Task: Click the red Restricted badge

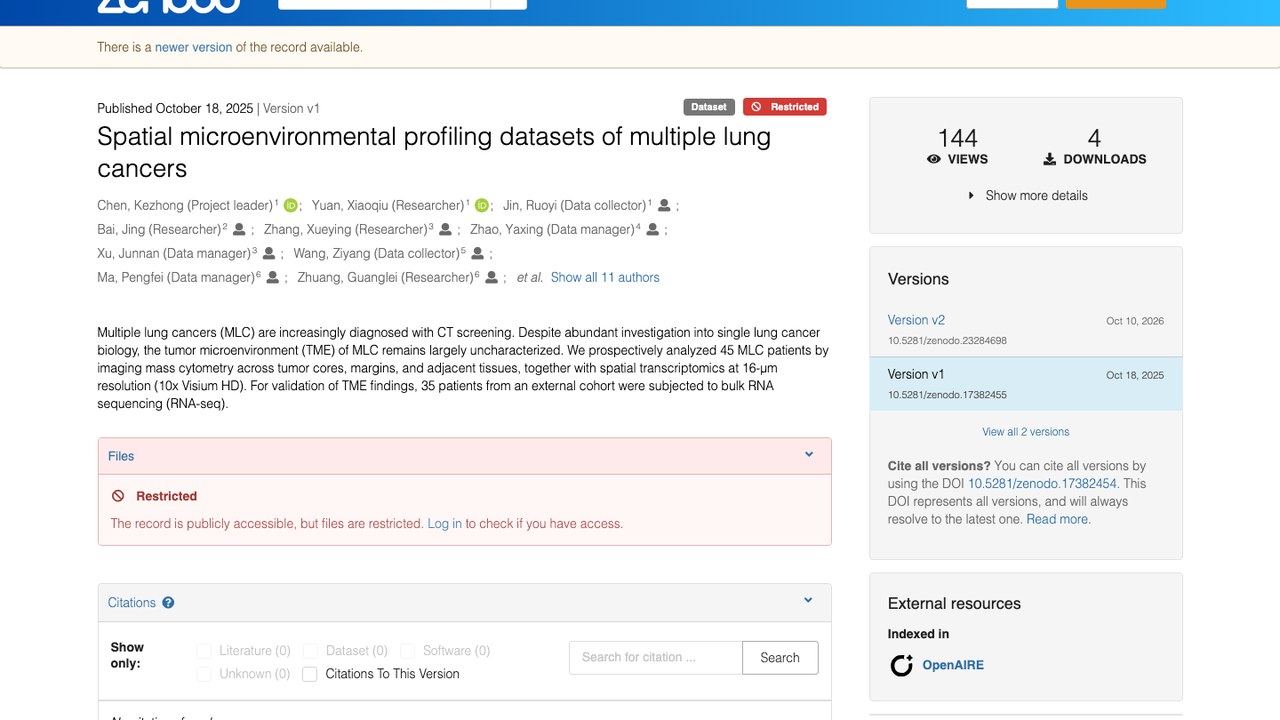Action: pyautogui.click(x=785, y=107)
